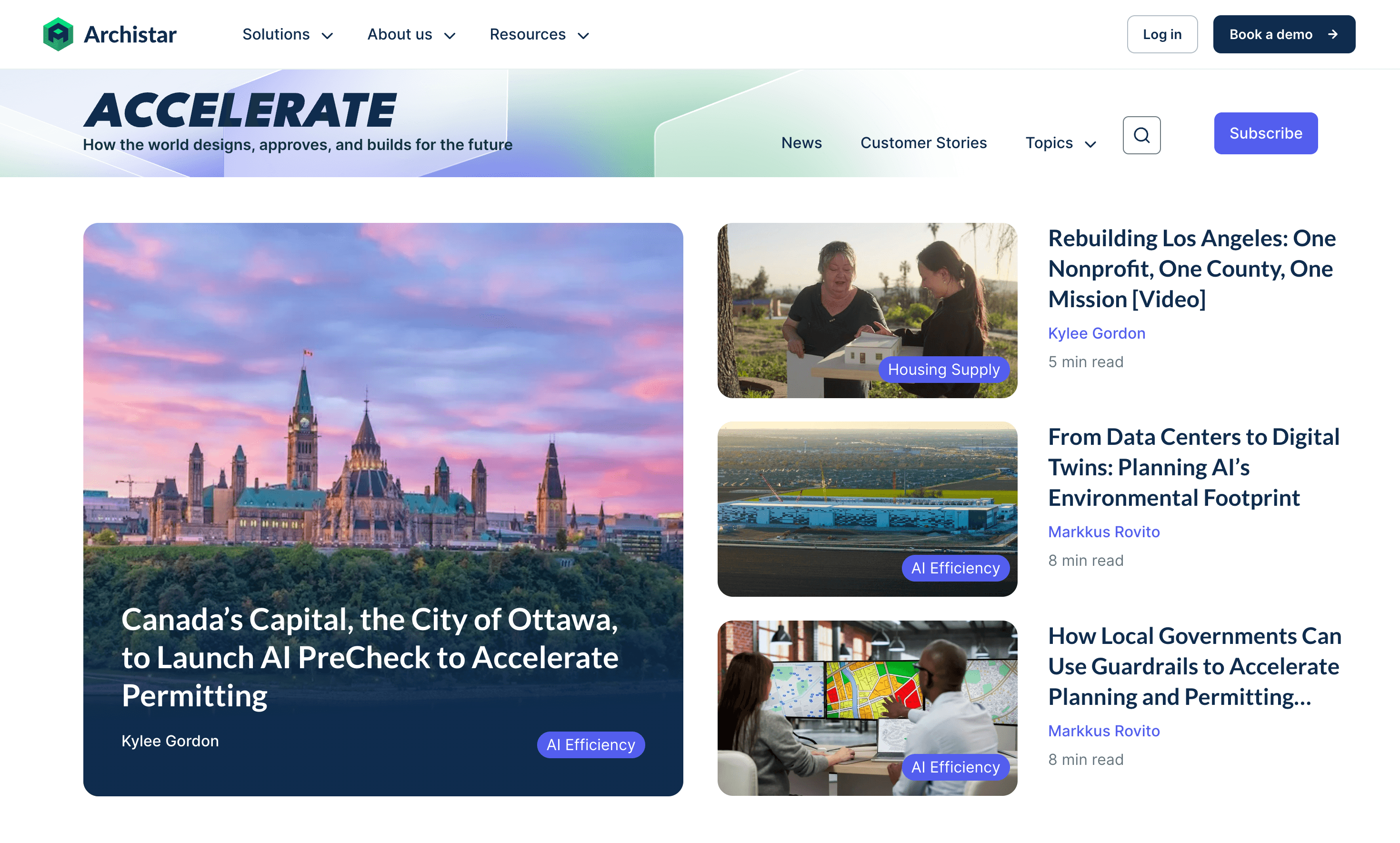
Task: Open the Topics menu
Action: click(1060, 142)
